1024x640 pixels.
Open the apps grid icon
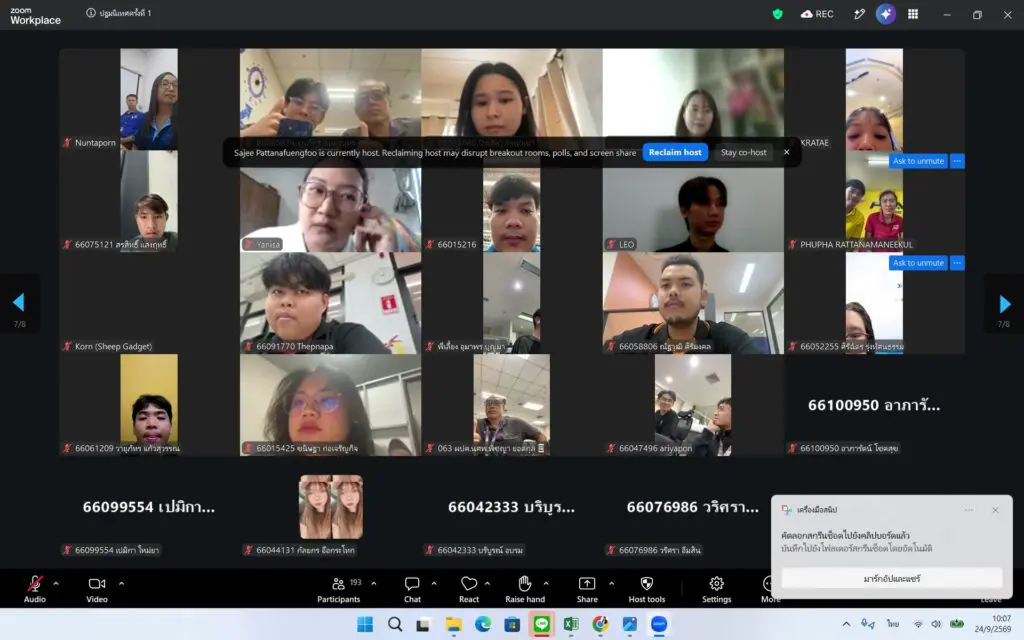tap(913, 14)
